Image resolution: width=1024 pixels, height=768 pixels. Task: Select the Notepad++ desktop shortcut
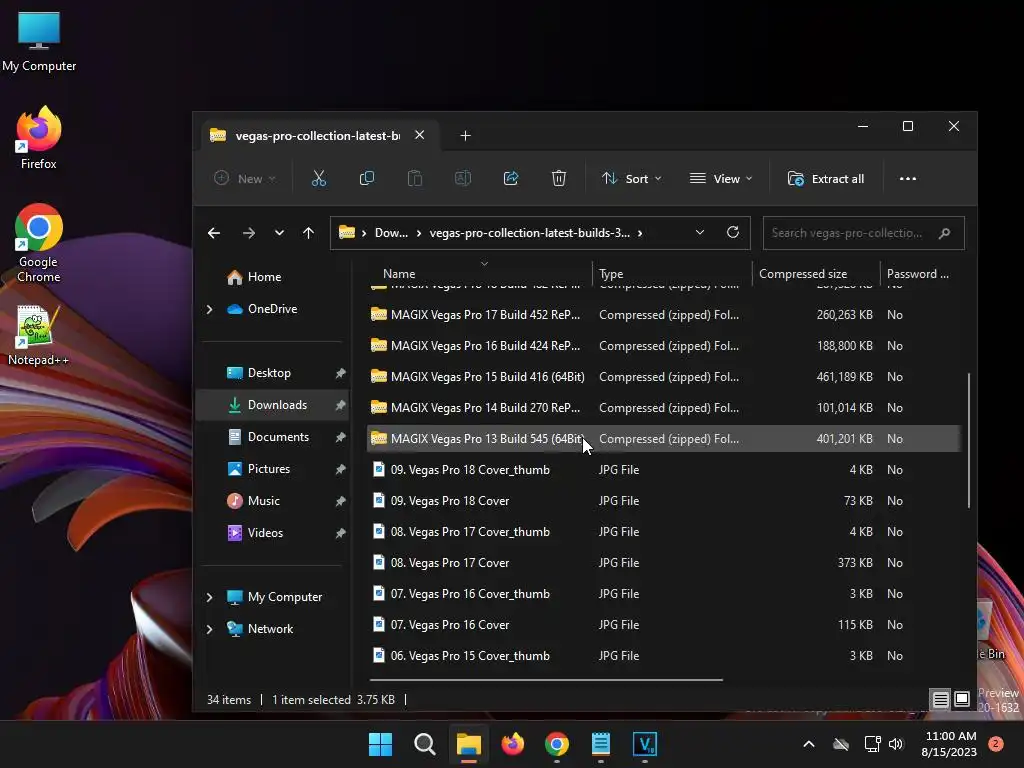pyautogui.click(x=38, y=336)
